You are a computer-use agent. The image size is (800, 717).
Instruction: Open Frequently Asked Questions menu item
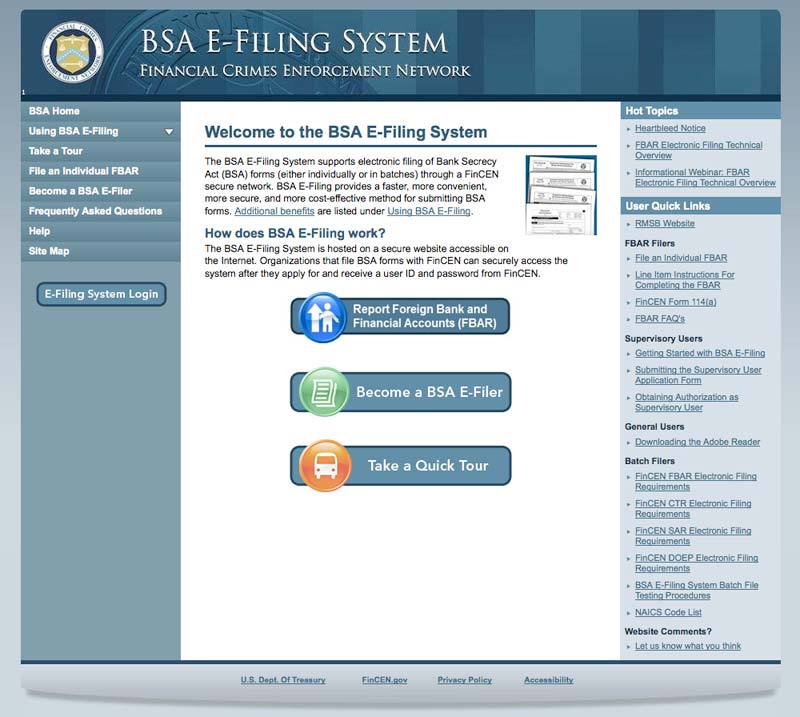click(x=101, y=211)
